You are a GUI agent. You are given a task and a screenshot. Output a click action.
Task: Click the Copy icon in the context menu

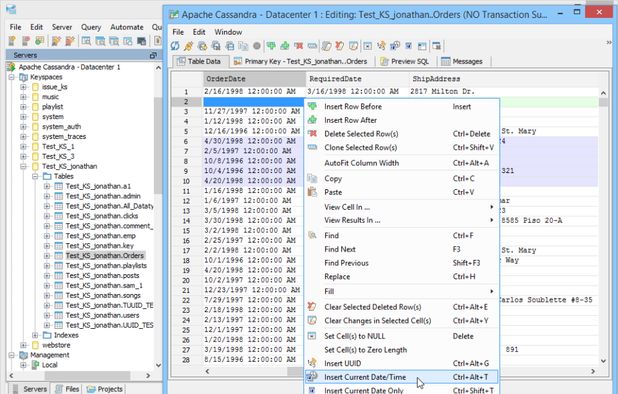click(312, 178)
